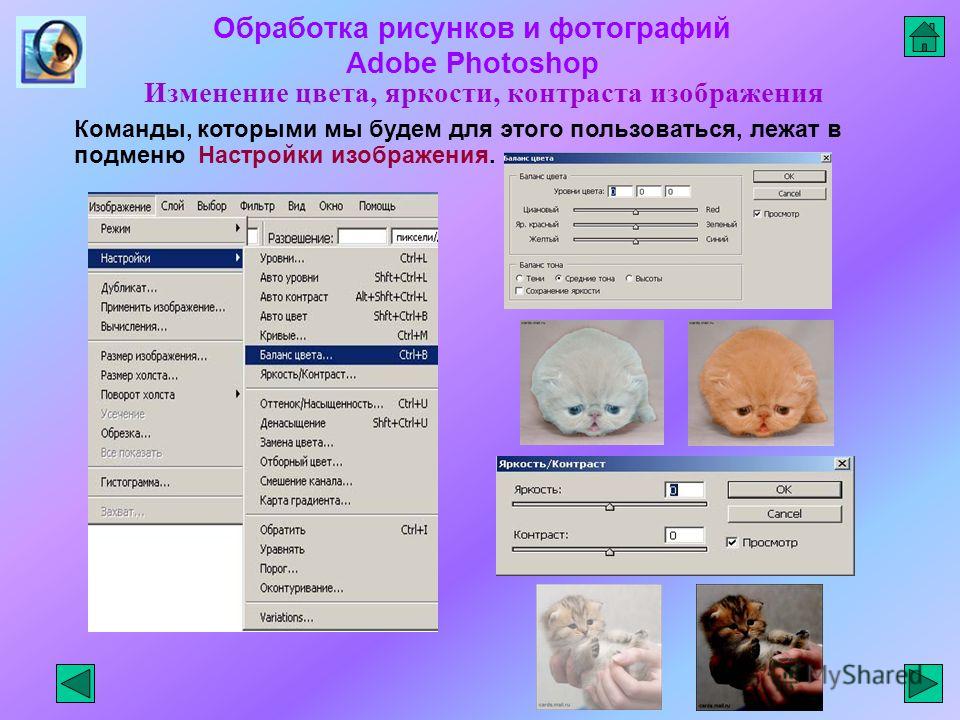The height and width of the screenshot is (720, 960).
Task: Open the Выбор menu
Action: pyautogui.click(x=212, y=206)
